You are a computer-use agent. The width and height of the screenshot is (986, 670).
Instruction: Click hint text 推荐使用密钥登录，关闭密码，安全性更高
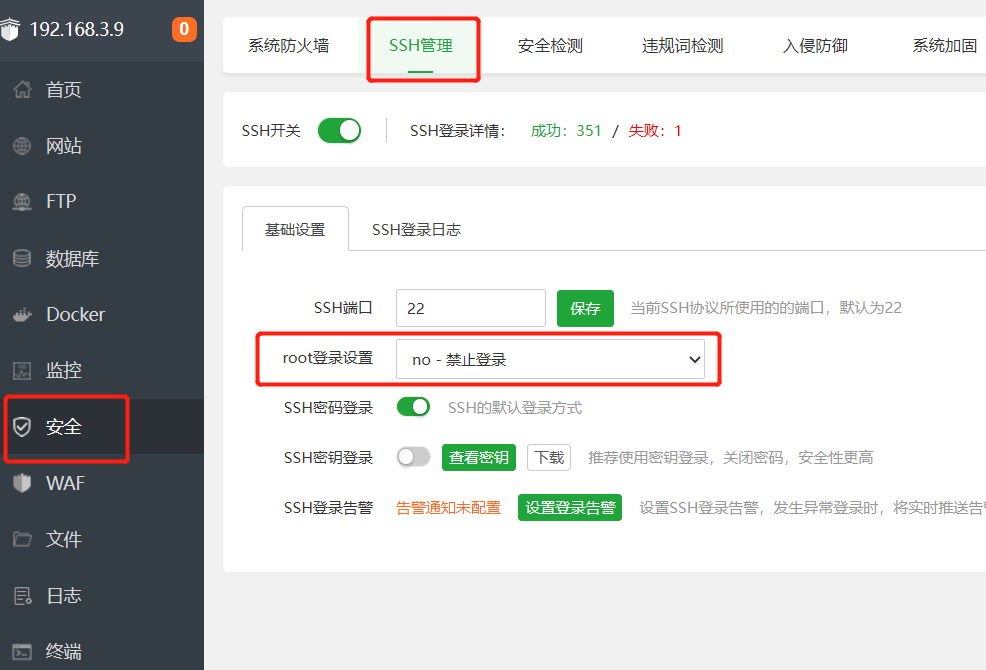[731, 457]
